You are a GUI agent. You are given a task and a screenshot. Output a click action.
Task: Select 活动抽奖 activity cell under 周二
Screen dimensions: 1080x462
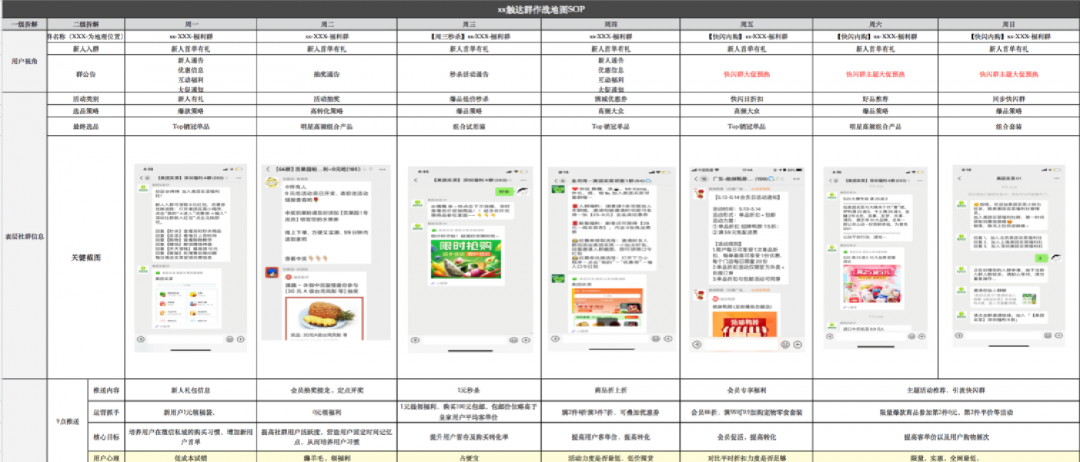pyautogui.click(x=326, y=99)
